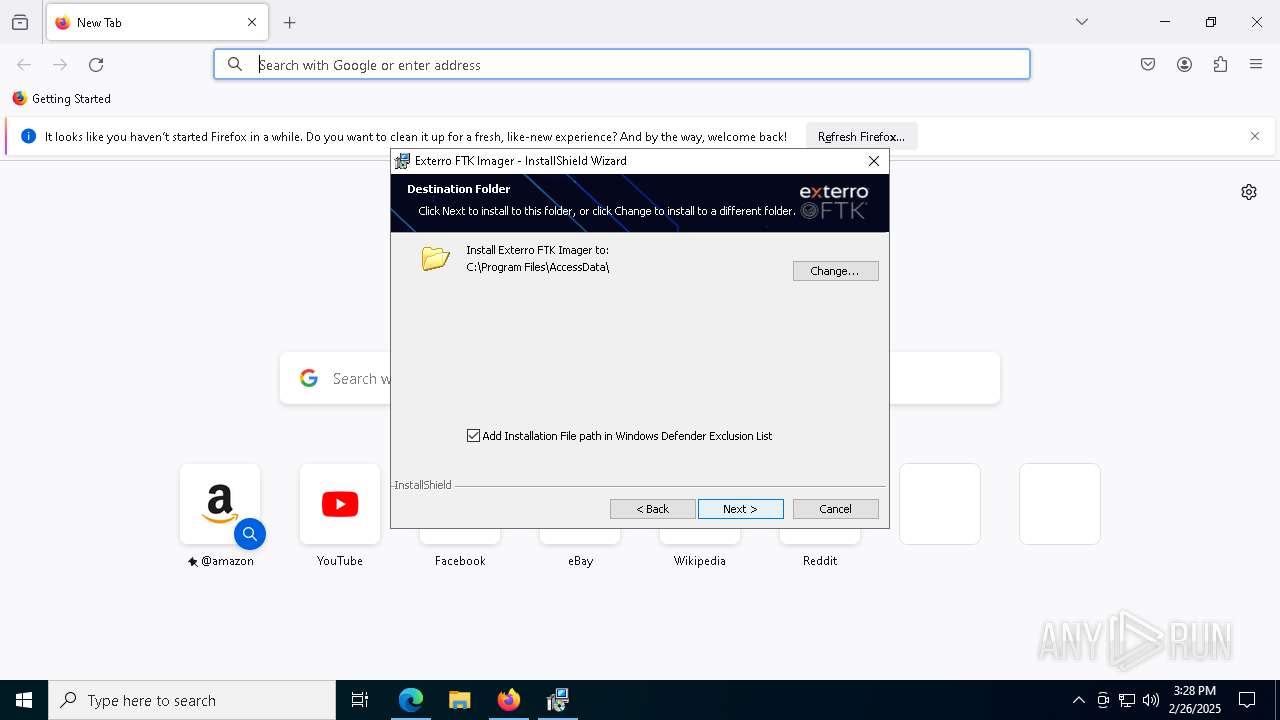Image resolution: width=1280 pixels, height=720 pixels.
Task: Open File Explorer from taskbar
Action: pos(460,700)
